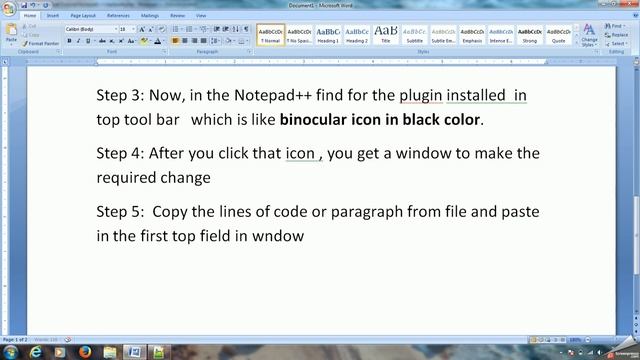The height and width of the screenshot is (360, 640).
Task: Apply the Normal style
Action: [x=271, y=35]
